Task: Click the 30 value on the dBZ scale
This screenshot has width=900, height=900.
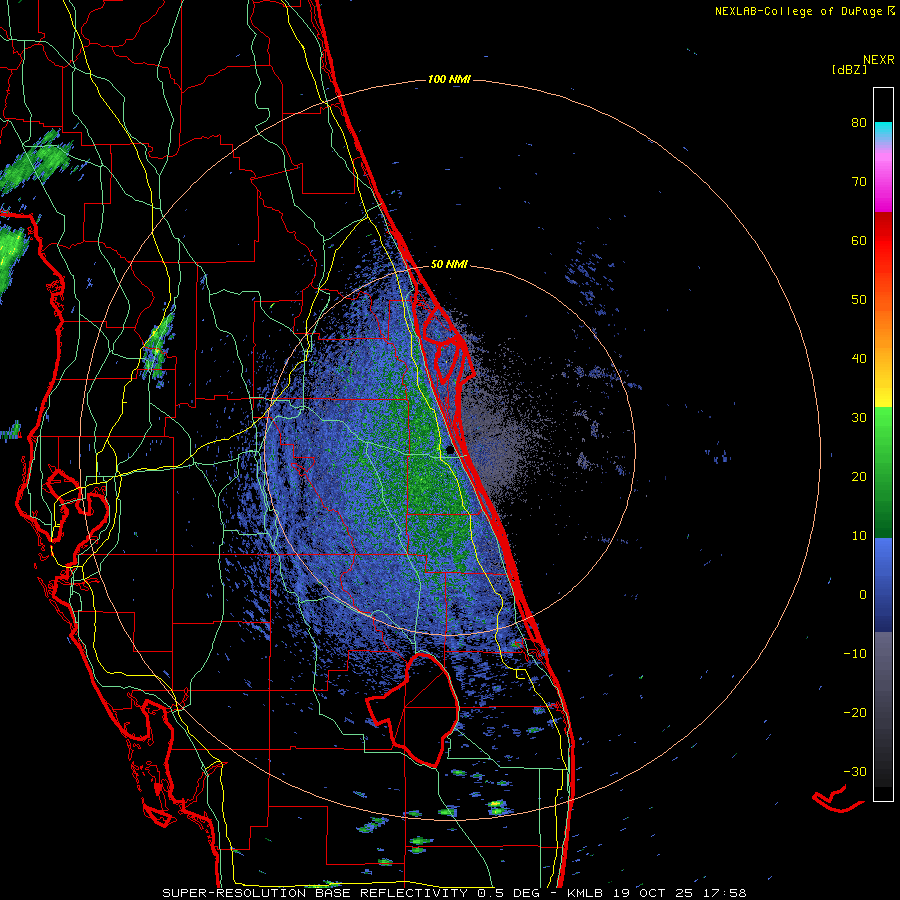Action: point(859,418)
